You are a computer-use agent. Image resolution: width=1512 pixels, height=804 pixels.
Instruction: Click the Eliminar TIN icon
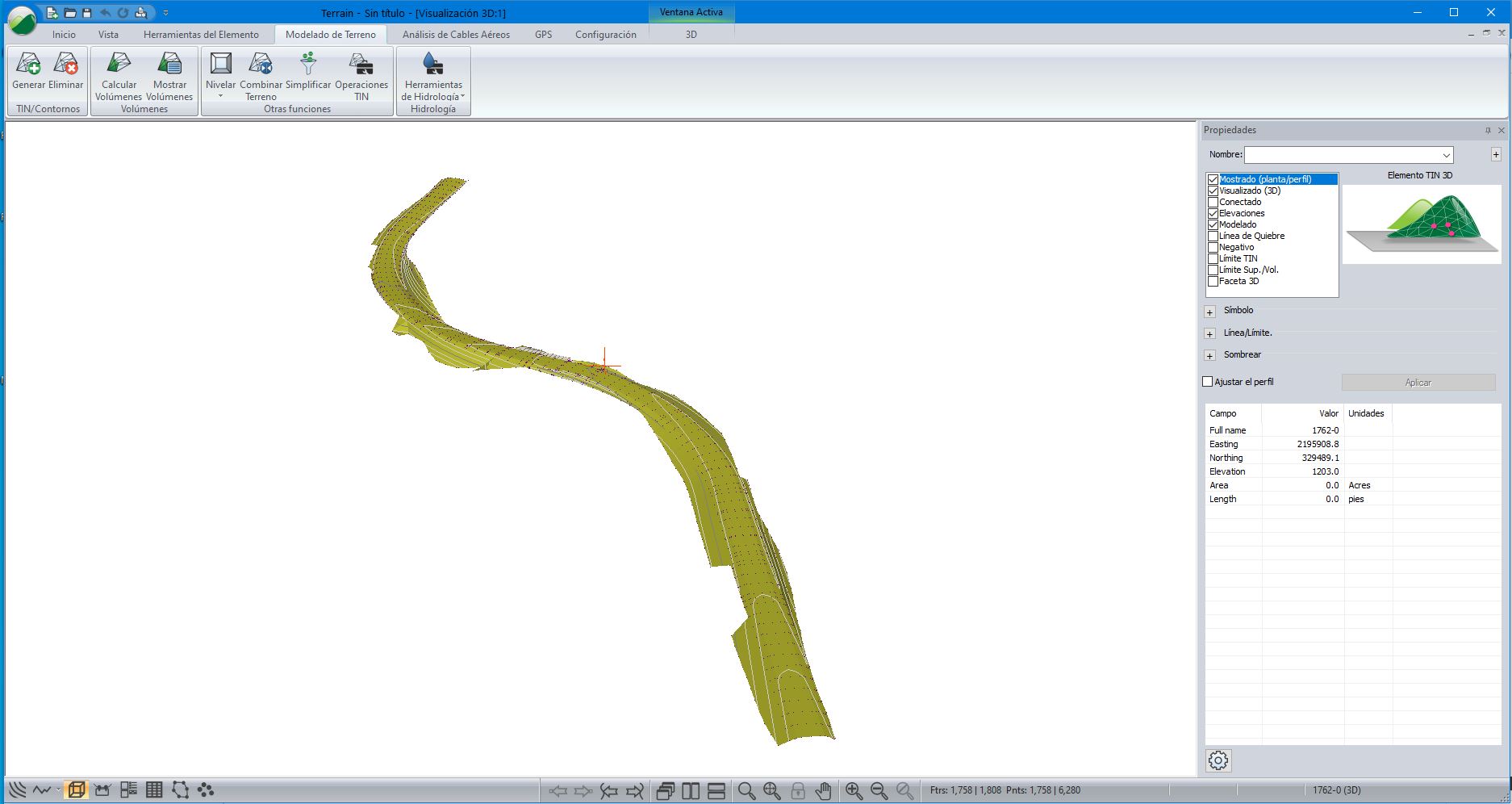(x=65, y=65)
